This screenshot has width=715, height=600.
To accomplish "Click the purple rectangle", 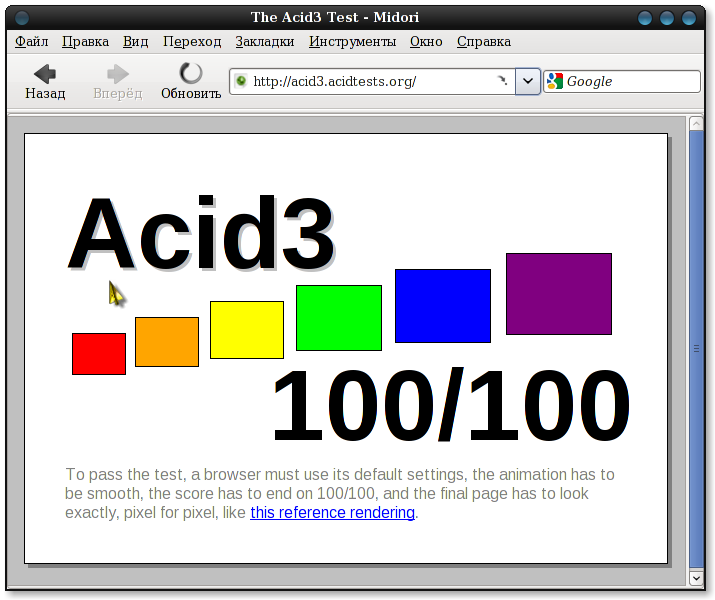I will 559,294.
